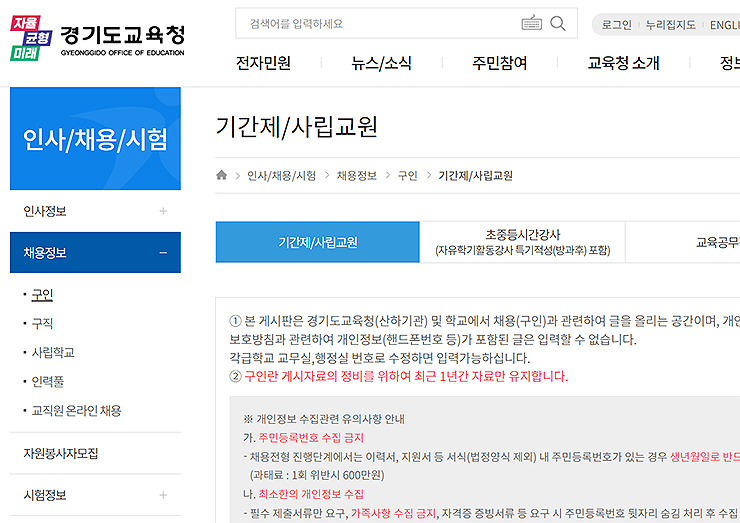Click the virtual keyboard icon in search bar
Viewport: 740px width, 523px height.
point(531,23)
